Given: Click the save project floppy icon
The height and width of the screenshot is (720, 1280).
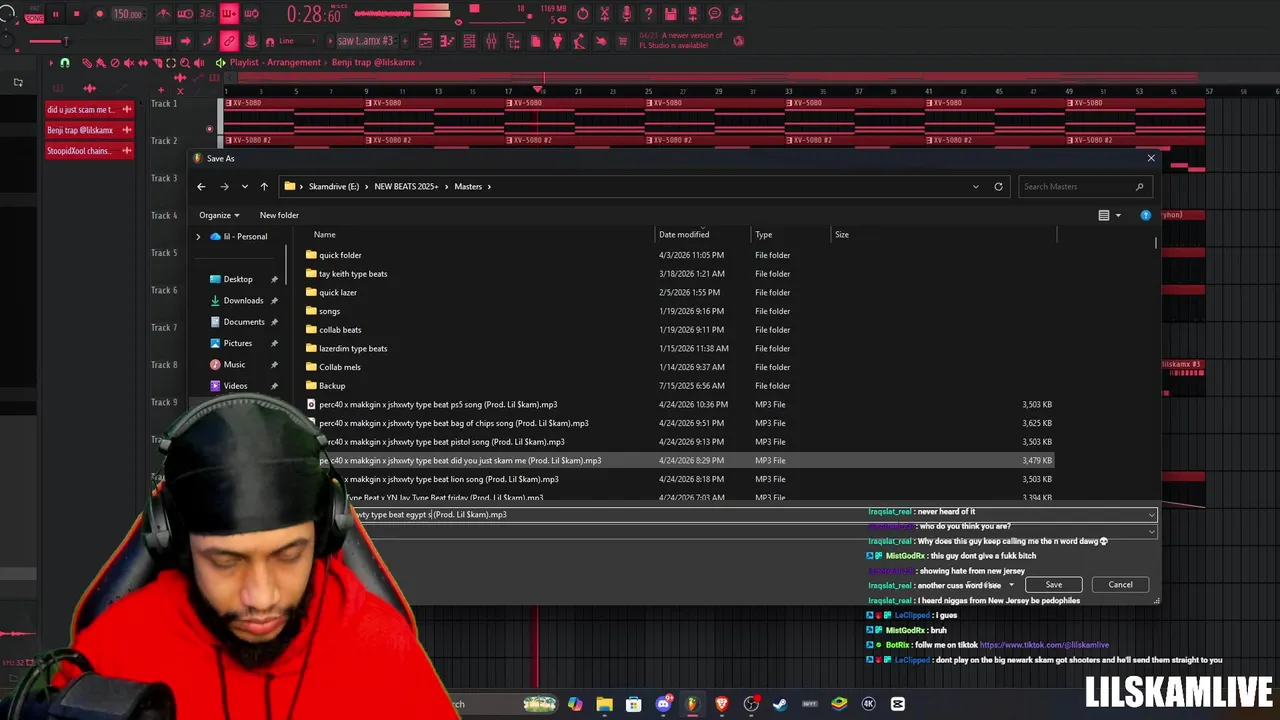Looking at the screenshot, I should (671, 14).
